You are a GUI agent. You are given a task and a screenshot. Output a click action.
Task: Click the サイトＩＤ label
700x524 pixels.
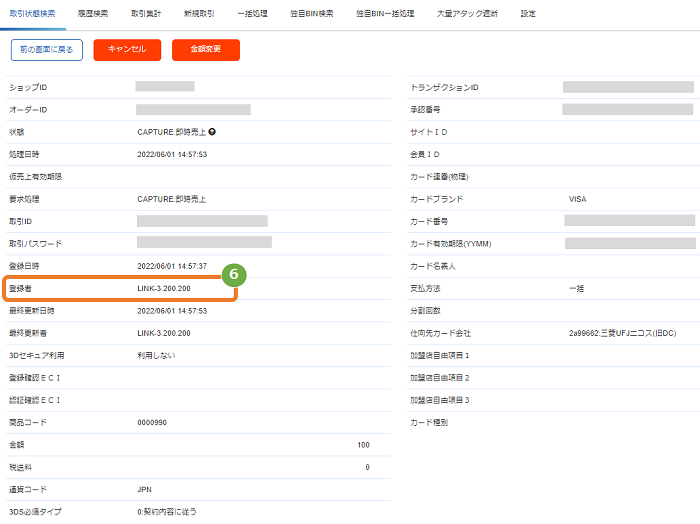(429, 132)
